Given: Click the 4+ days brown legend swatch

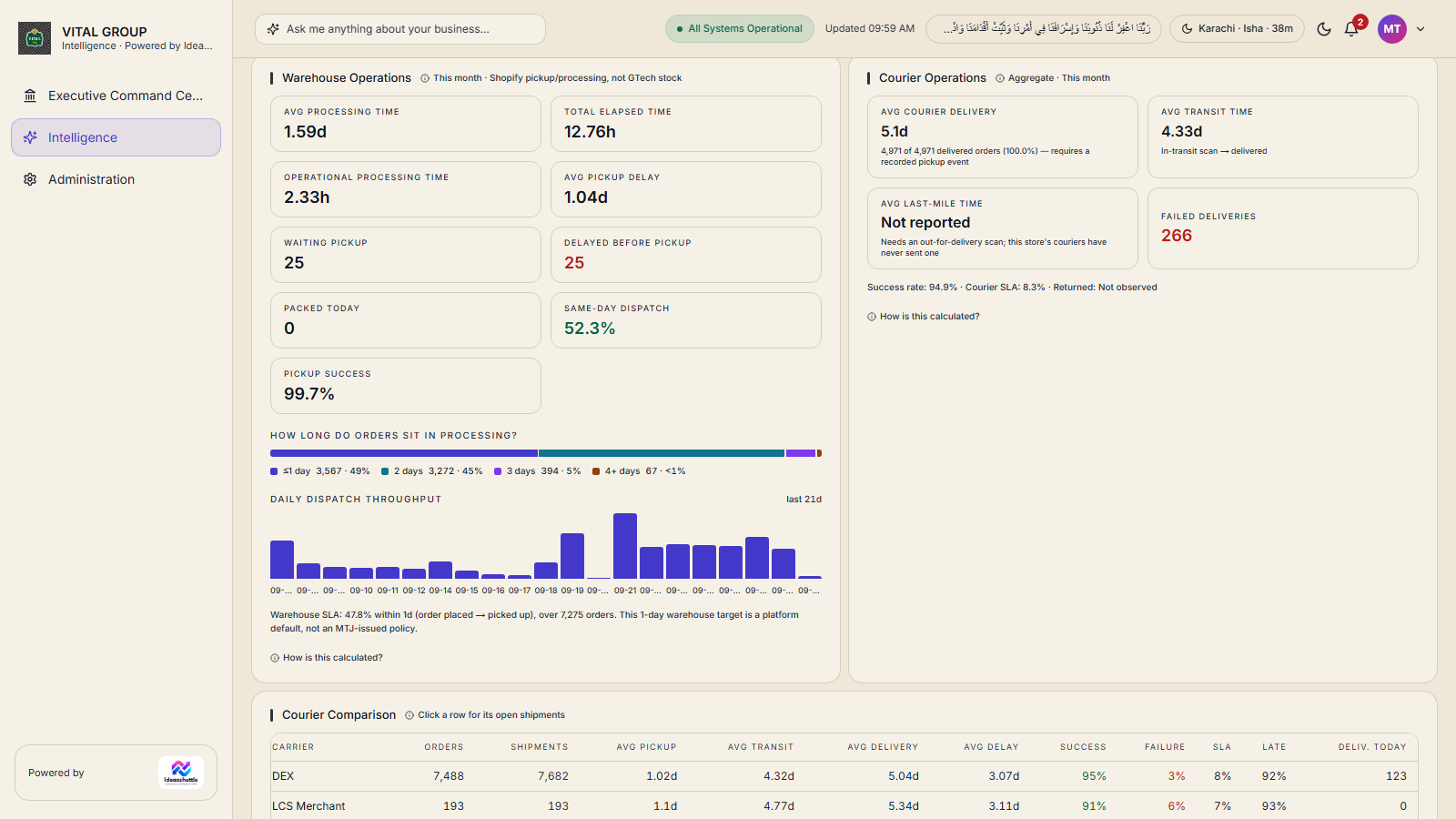Looking at the screenshot, I should (596, 471).
